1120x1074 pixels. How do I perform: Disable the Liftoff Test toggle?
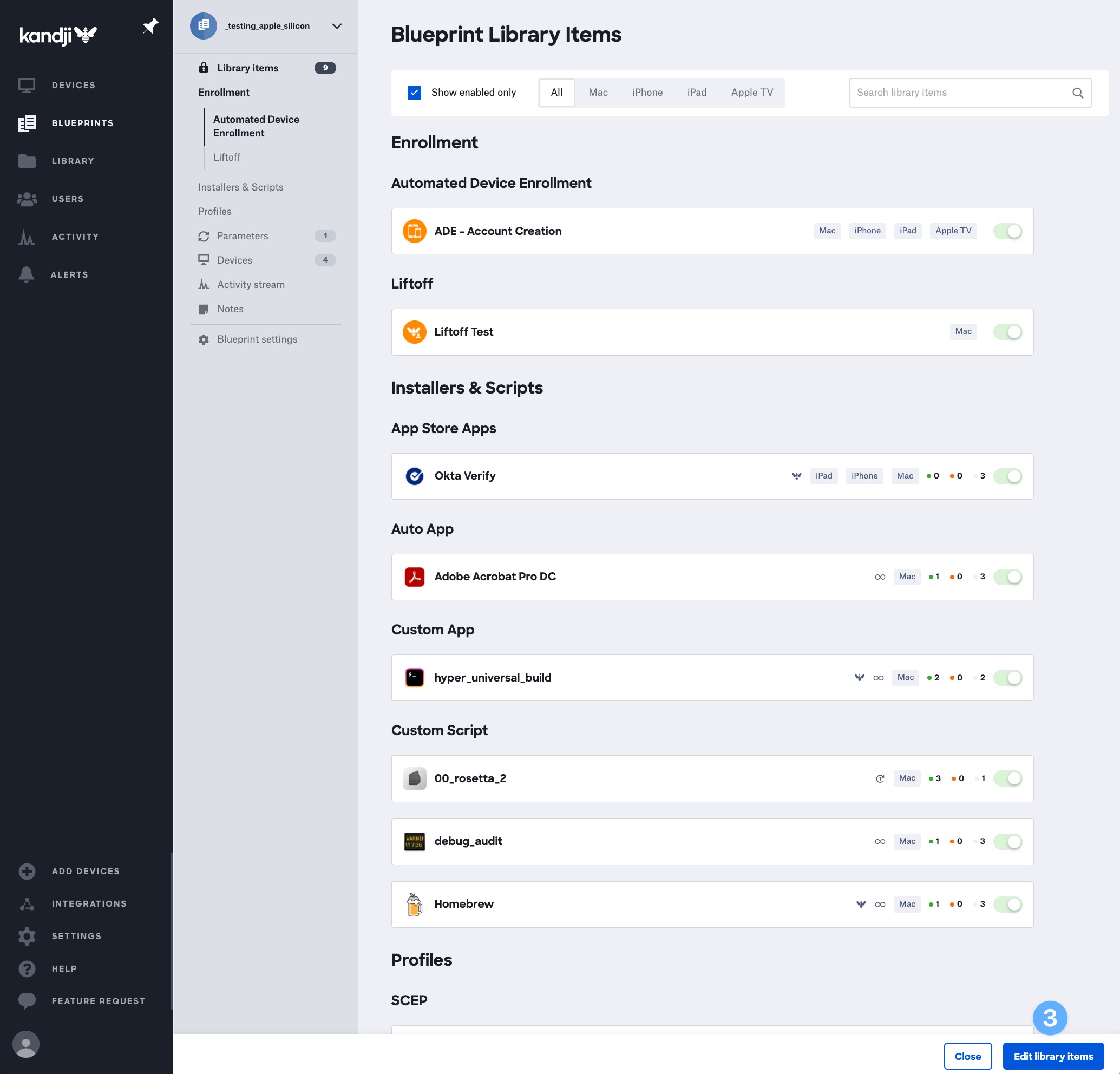coord(1008,331)
